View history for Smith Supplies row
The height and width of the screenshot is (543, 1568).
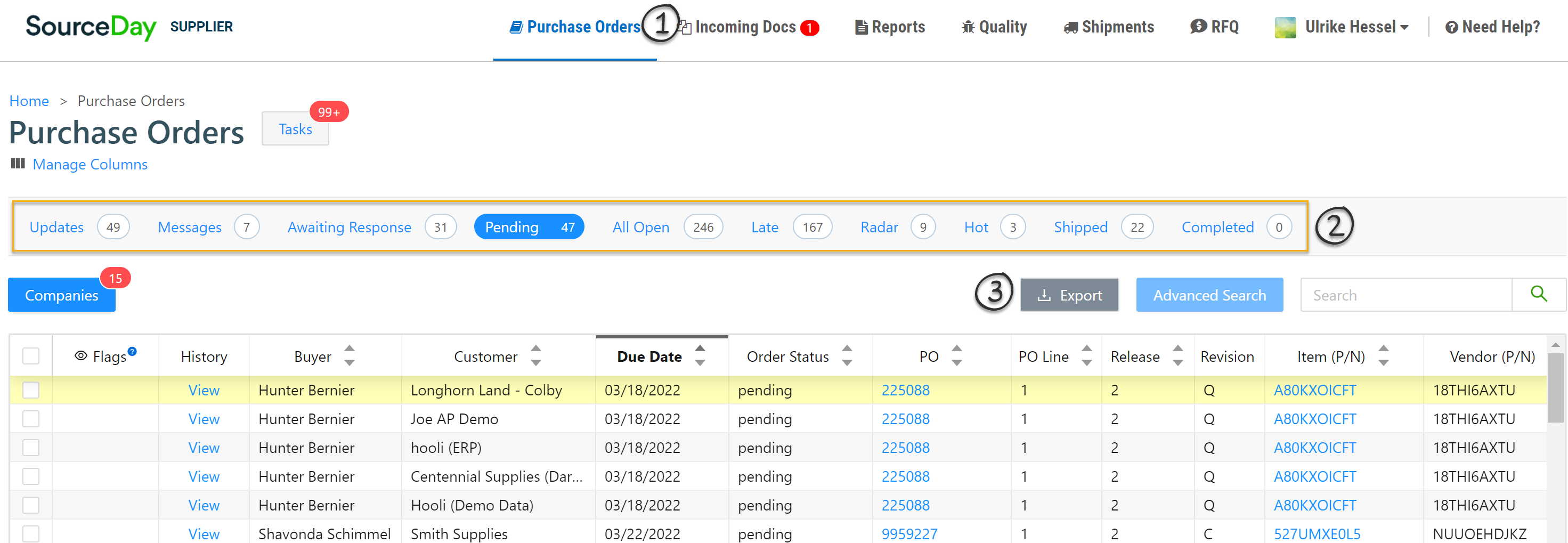coord(204,534)
